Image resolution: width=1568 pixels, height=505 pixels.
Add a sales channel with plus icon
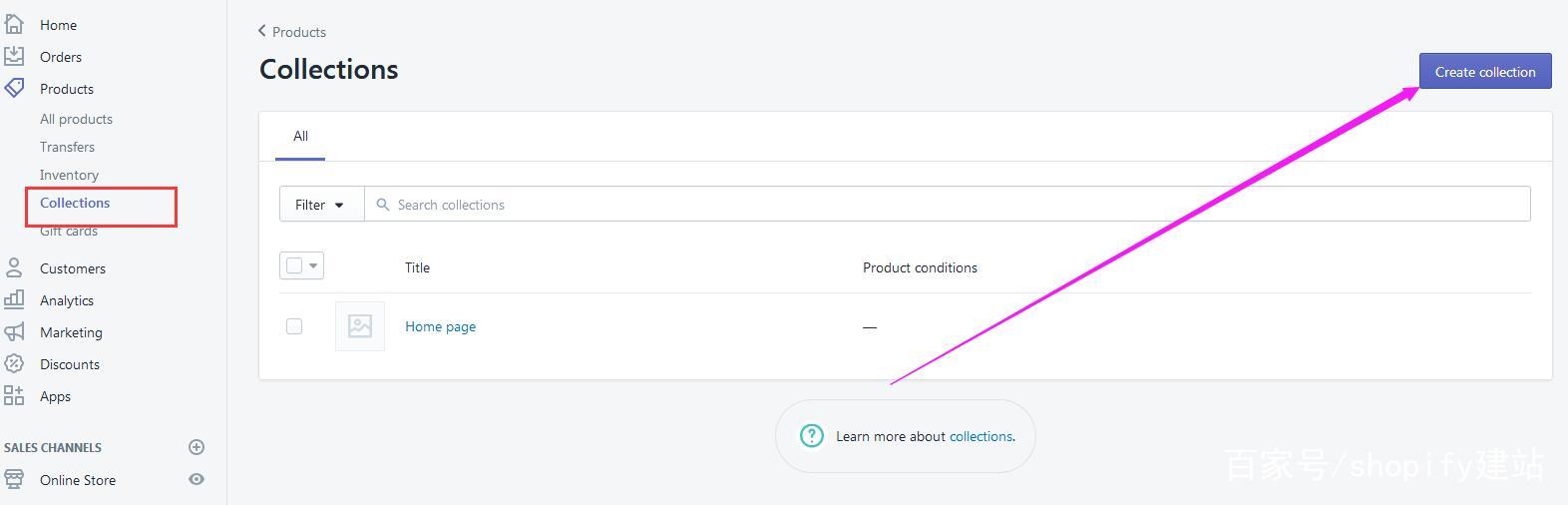click(x=196, y=447)
